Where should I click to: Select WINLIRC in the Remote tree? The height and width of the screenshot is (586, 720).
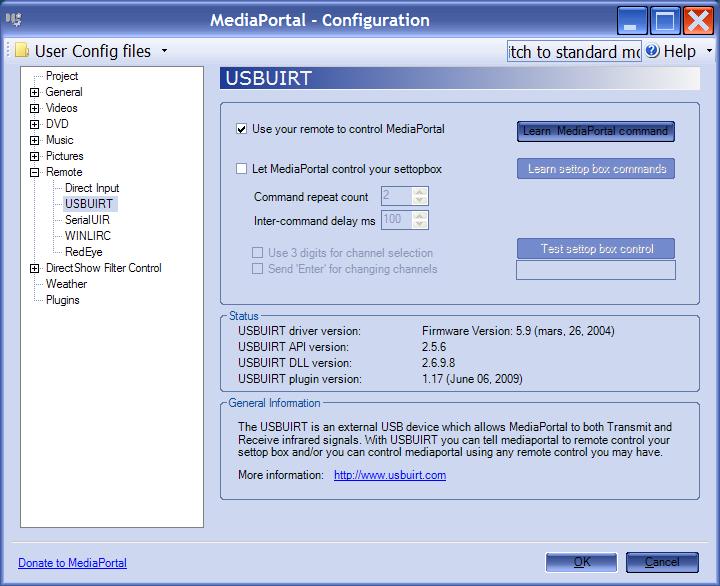click(x=87, y=236)
